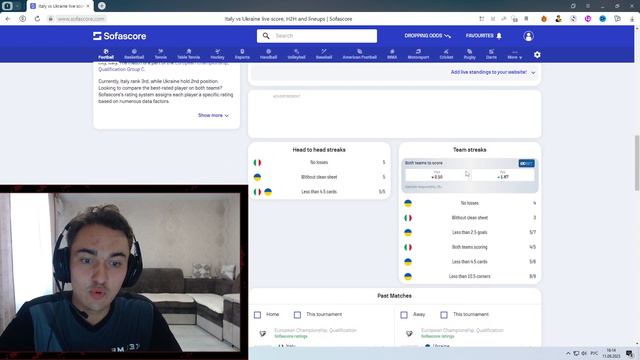
Task: Open a new browser tab
Action: pyautogui.click(x=102, y=6)
